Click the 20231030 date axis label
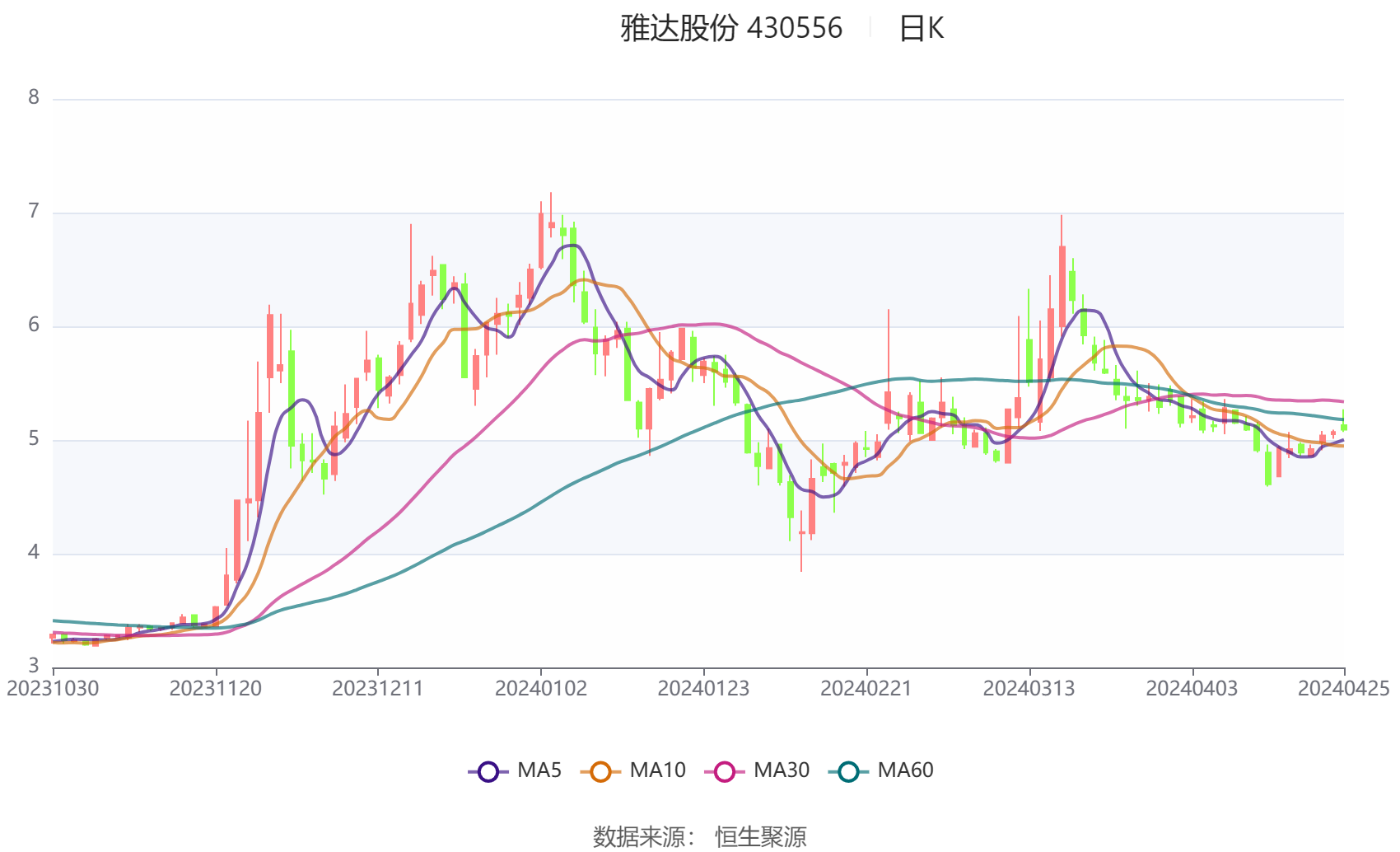Image resolution: width=1400 pixels, height=852 pixels. pos(53,689)
